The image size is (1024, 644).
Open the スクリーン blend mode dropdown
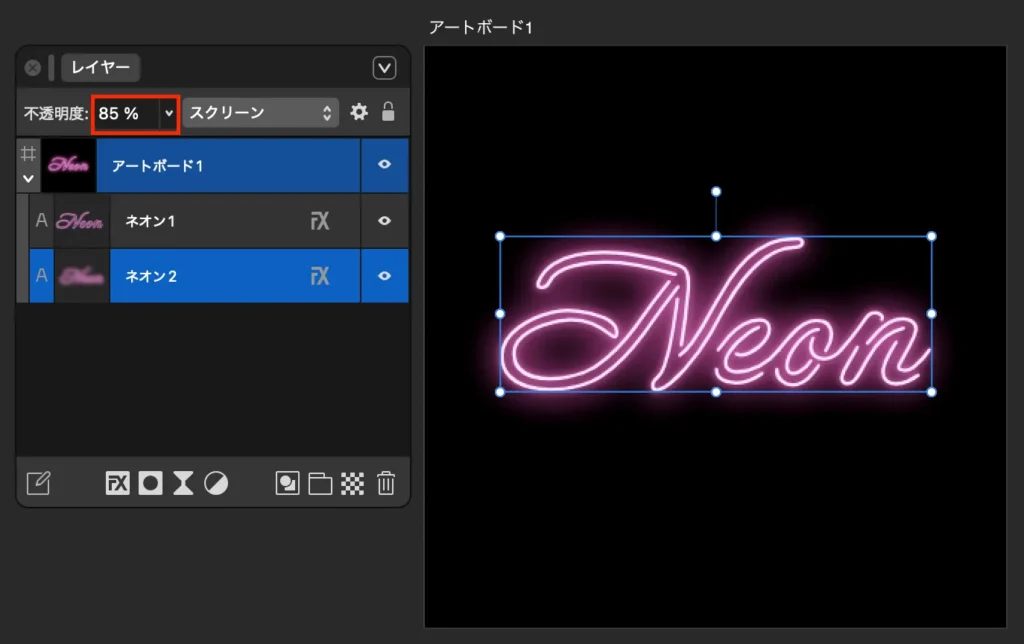pyautogui.click(x=260, y=113)
